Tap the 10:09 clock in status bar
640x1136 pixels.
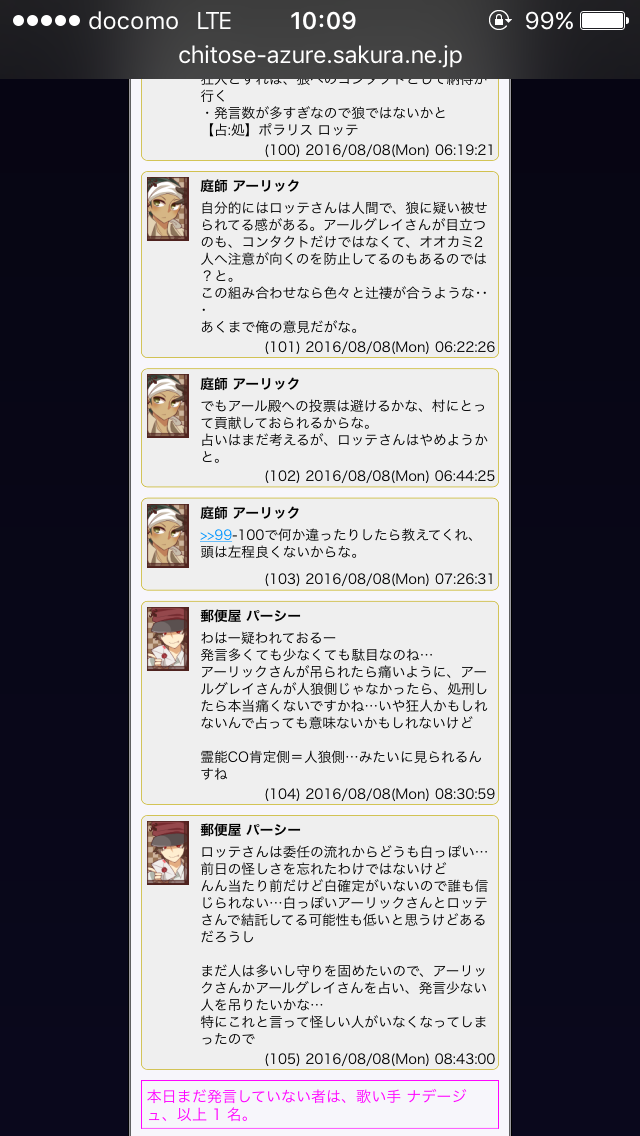coord(323,20)
